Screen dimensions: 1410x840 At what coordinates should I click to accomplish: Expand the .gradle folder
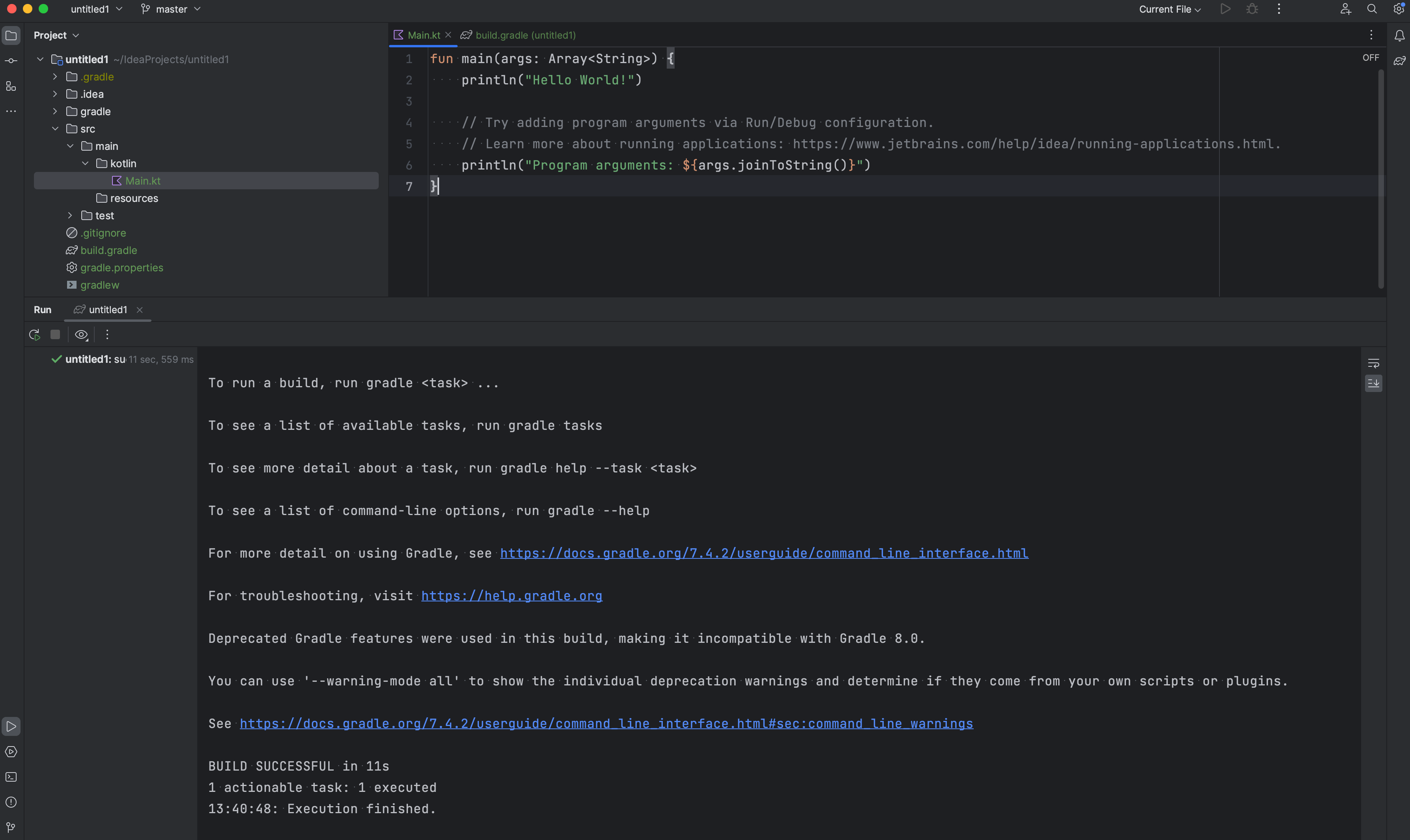[x=55, y=77]
